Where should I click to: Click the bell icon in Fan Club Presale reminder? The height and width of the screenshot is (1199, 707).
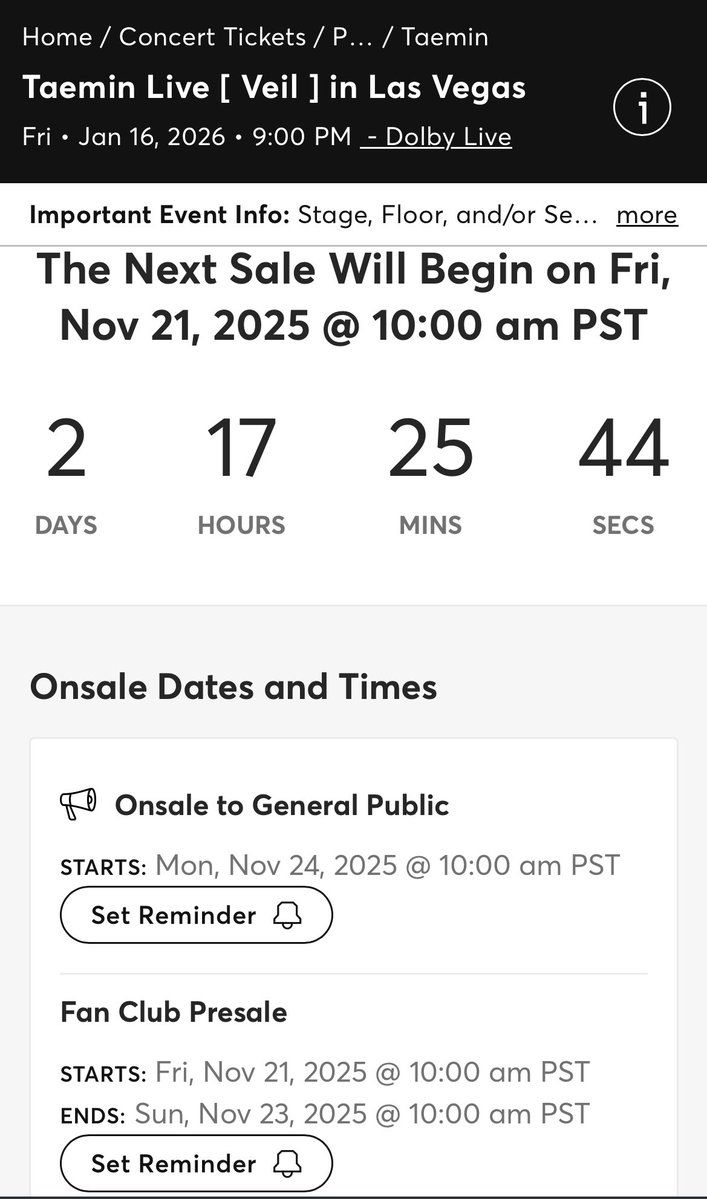tap(288, 1163)
